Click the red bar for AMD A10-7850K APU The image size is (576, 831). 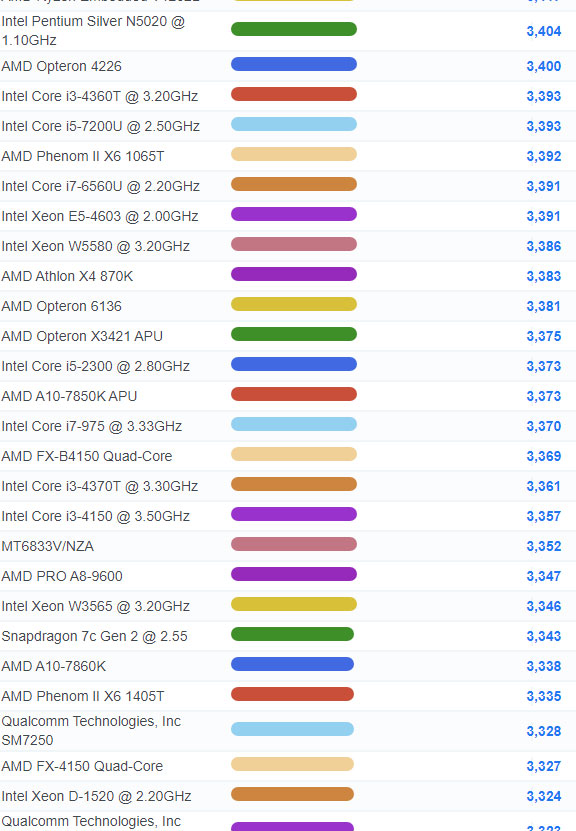294,394
